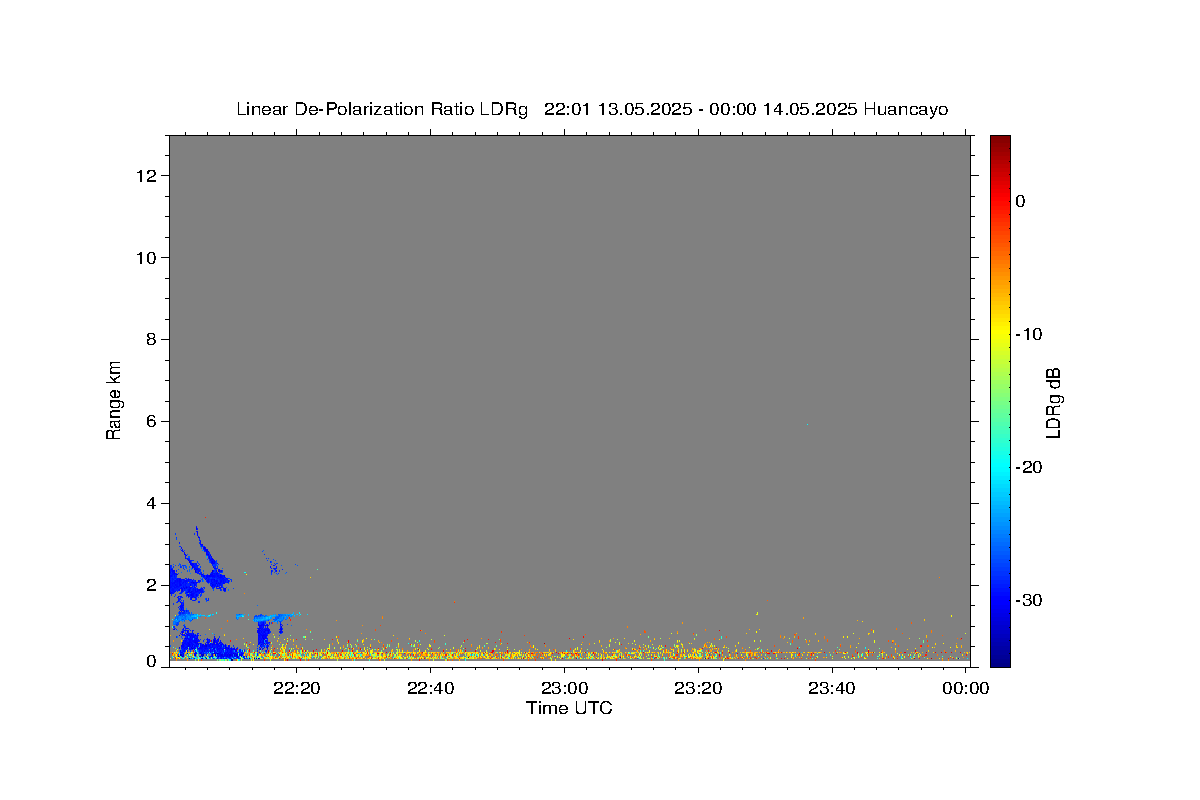Click the yellow-orange near-surface band at 23:00
This screenshot has width=1200, height=800.
coord(564,655)
